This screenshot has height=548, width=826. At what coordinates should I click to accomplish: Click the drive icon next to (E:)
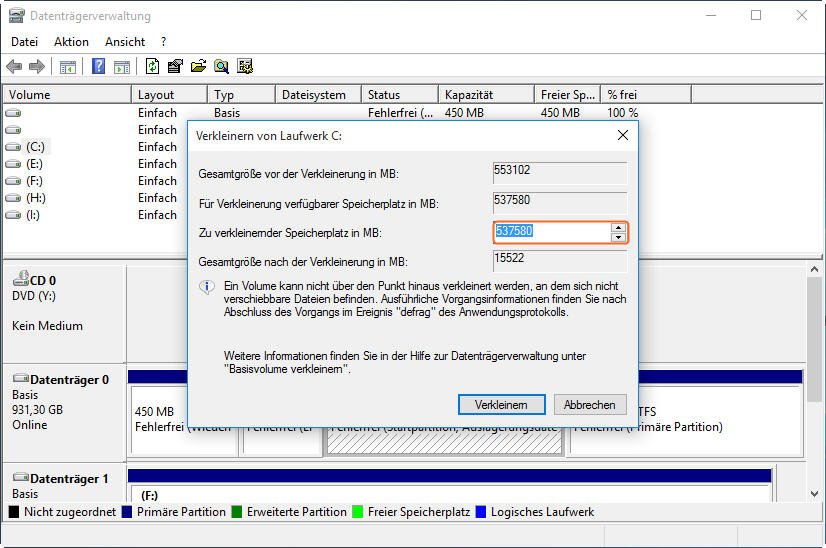point(13,164)
